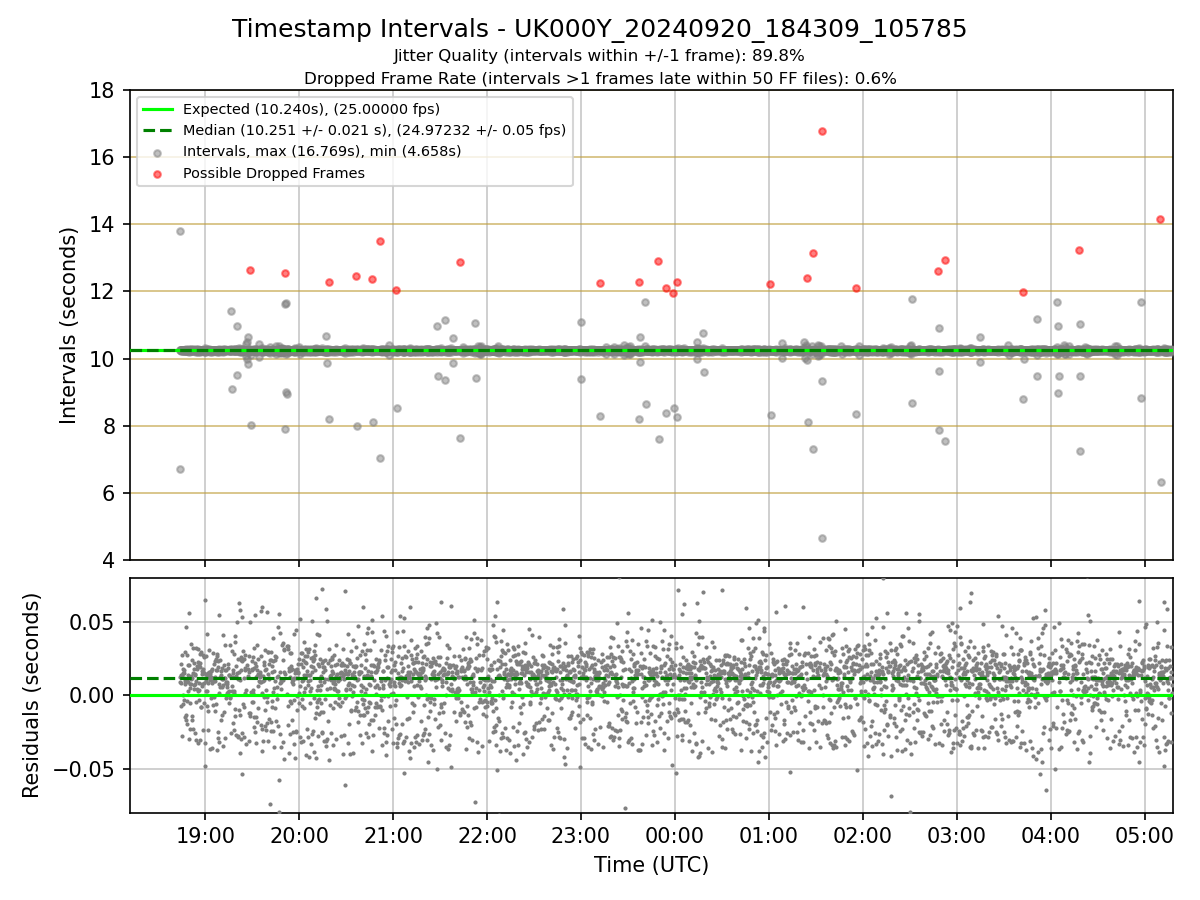The height and width of the screenshot is (900, 1200).
Task: Click the '05:00' time tick label
Action: pos(1145,836)
